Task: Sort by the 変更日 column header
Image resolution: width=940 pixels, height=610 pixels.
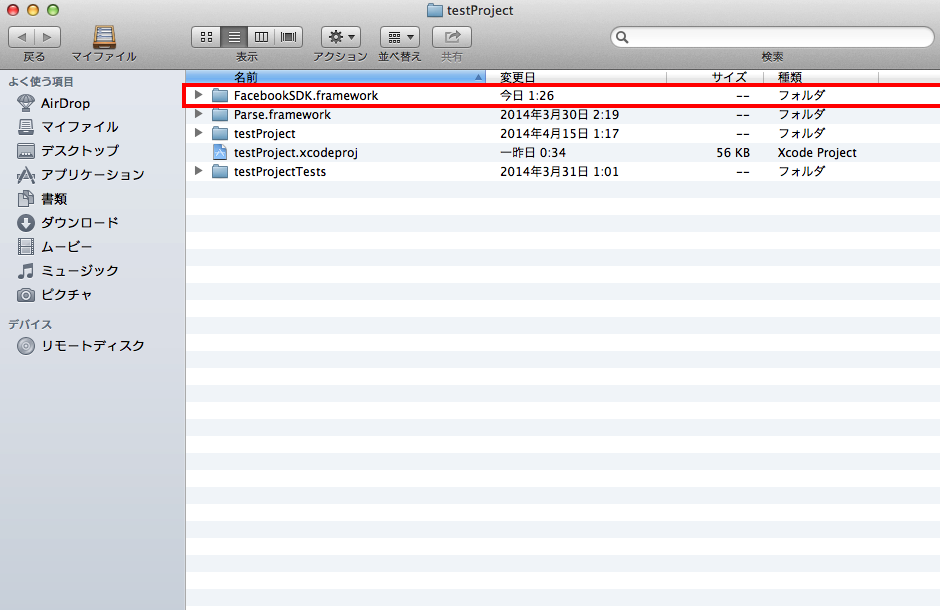Action: click(x=576, y=77)
